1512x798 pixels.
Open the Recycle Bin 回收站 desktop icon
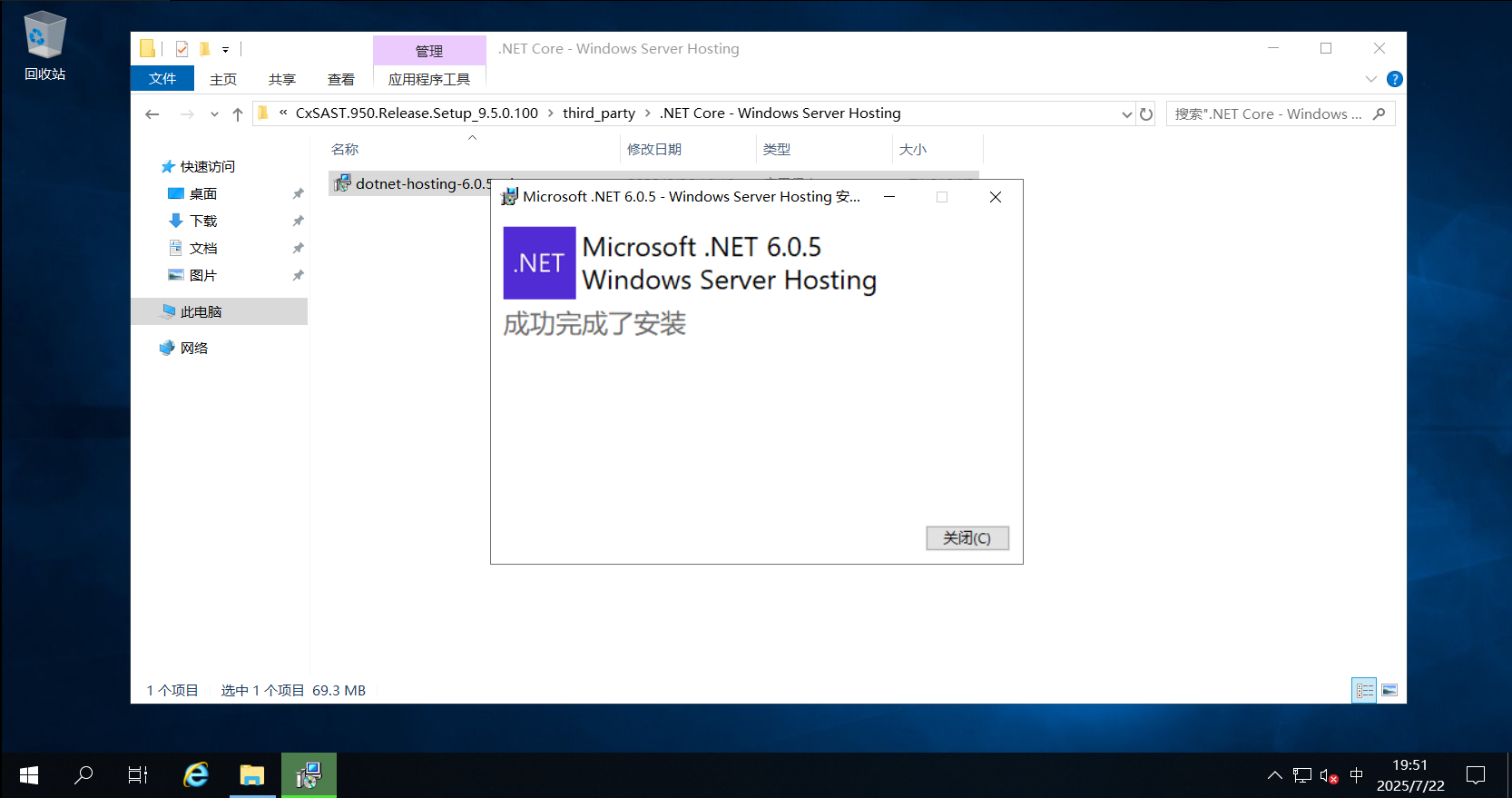click(x=44, y=45)
